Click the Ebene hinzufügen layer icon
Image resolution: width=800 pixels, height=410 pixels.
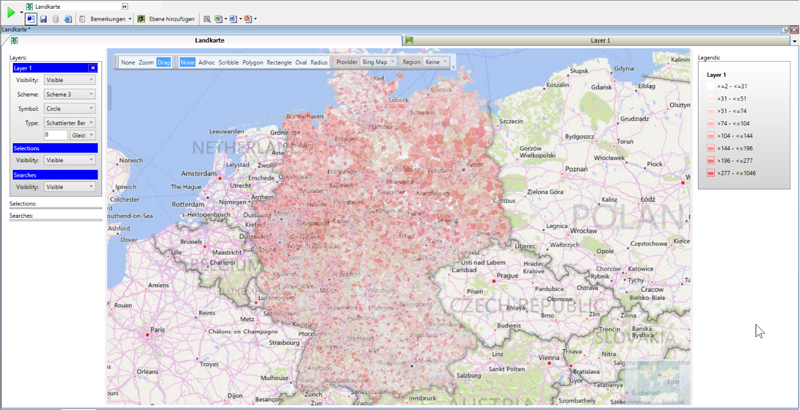point(141,19)
